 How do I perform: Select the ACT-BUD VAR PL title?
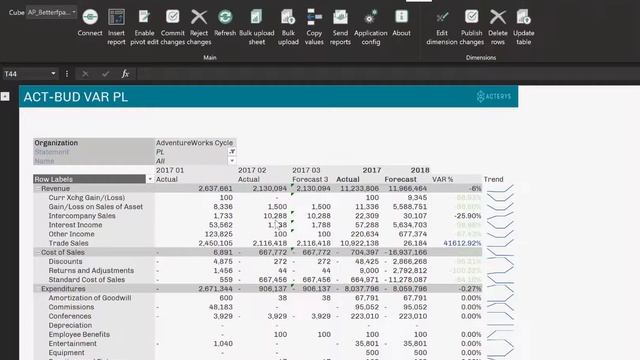(76, 97)
